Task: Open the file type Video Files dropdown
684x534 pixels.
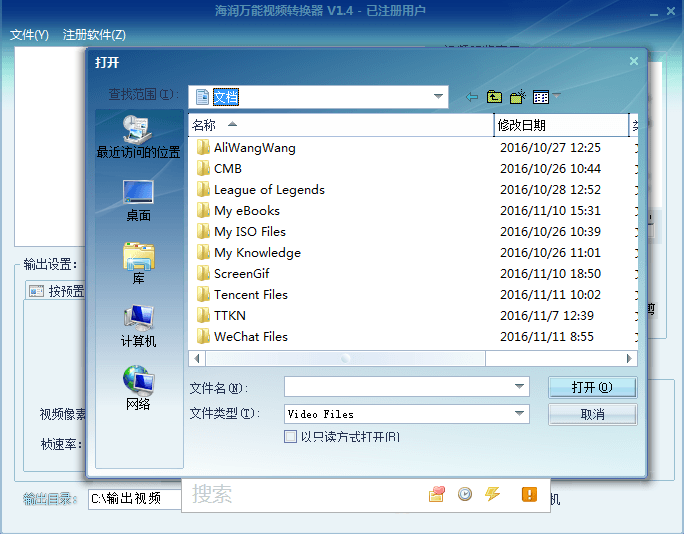Action: (519, 414)
